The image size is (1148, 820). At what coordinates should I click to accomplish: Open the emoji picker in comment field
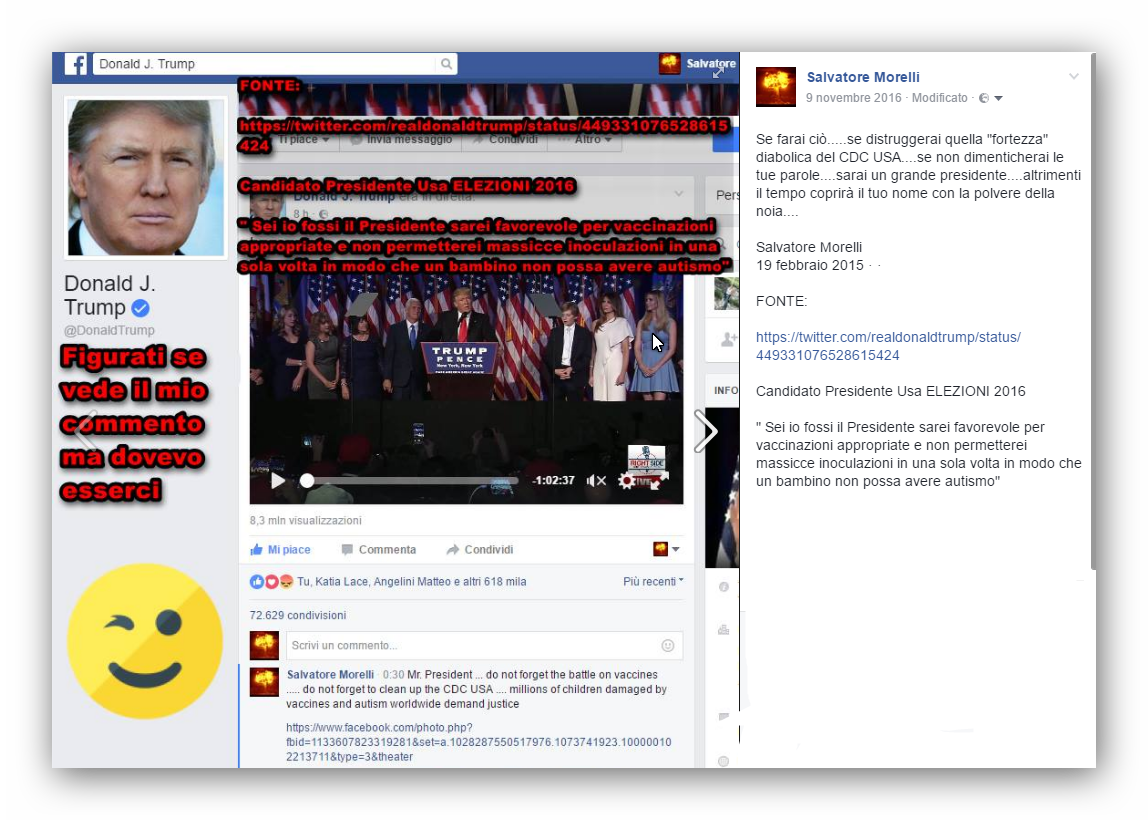[668, 645]
